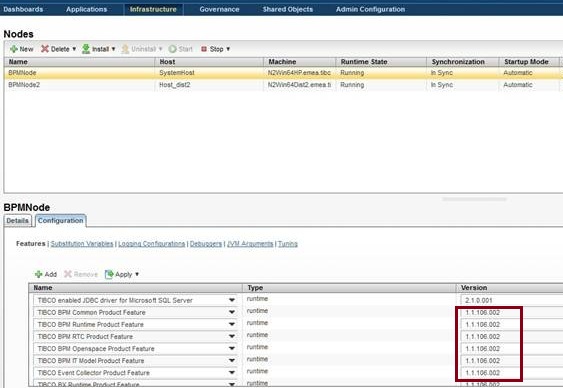Click the Apply features icon

(109, 274)
